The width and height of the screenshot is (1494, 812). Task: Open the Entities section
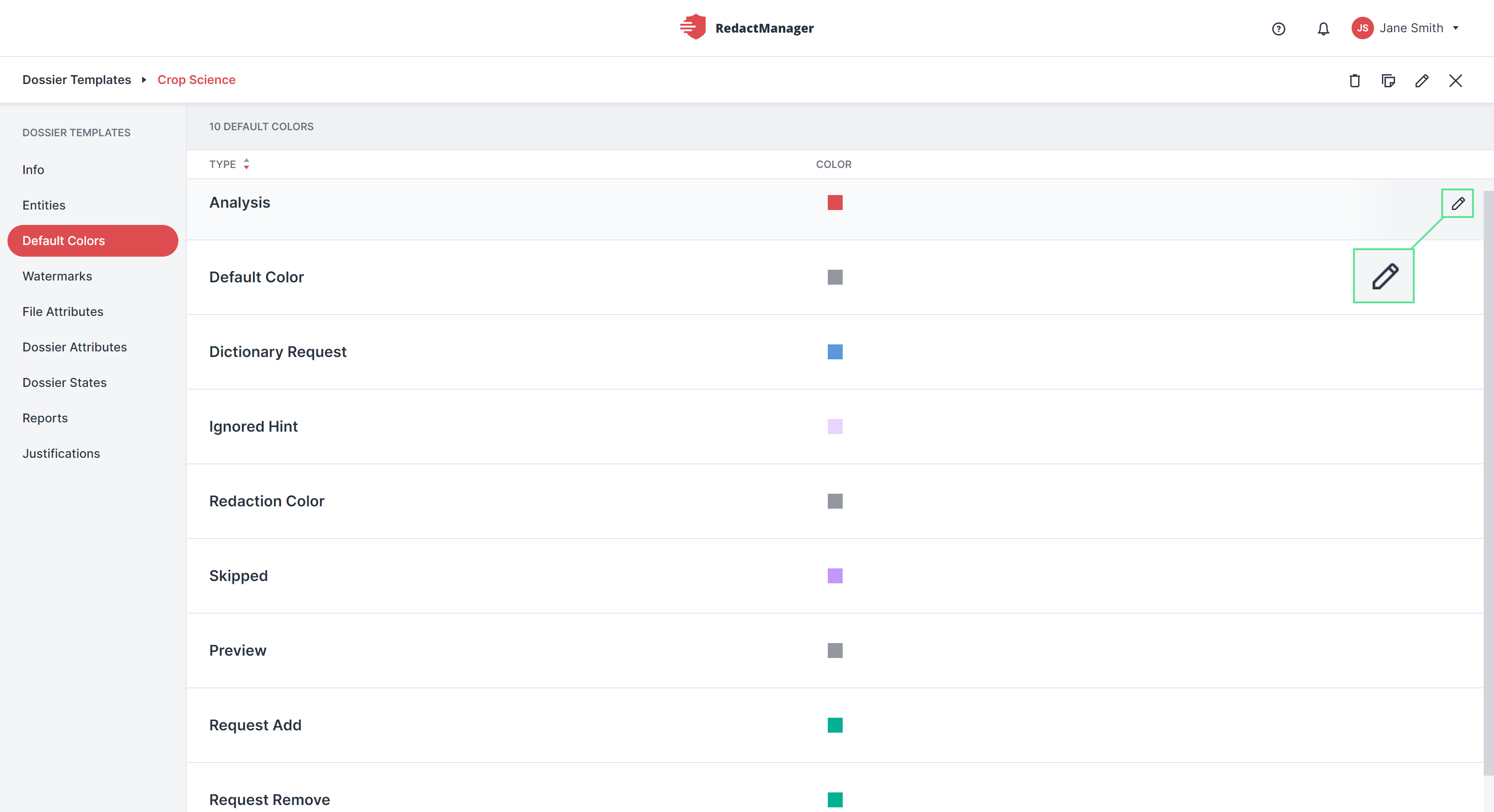pyautogui.click(x=44, y=205)
